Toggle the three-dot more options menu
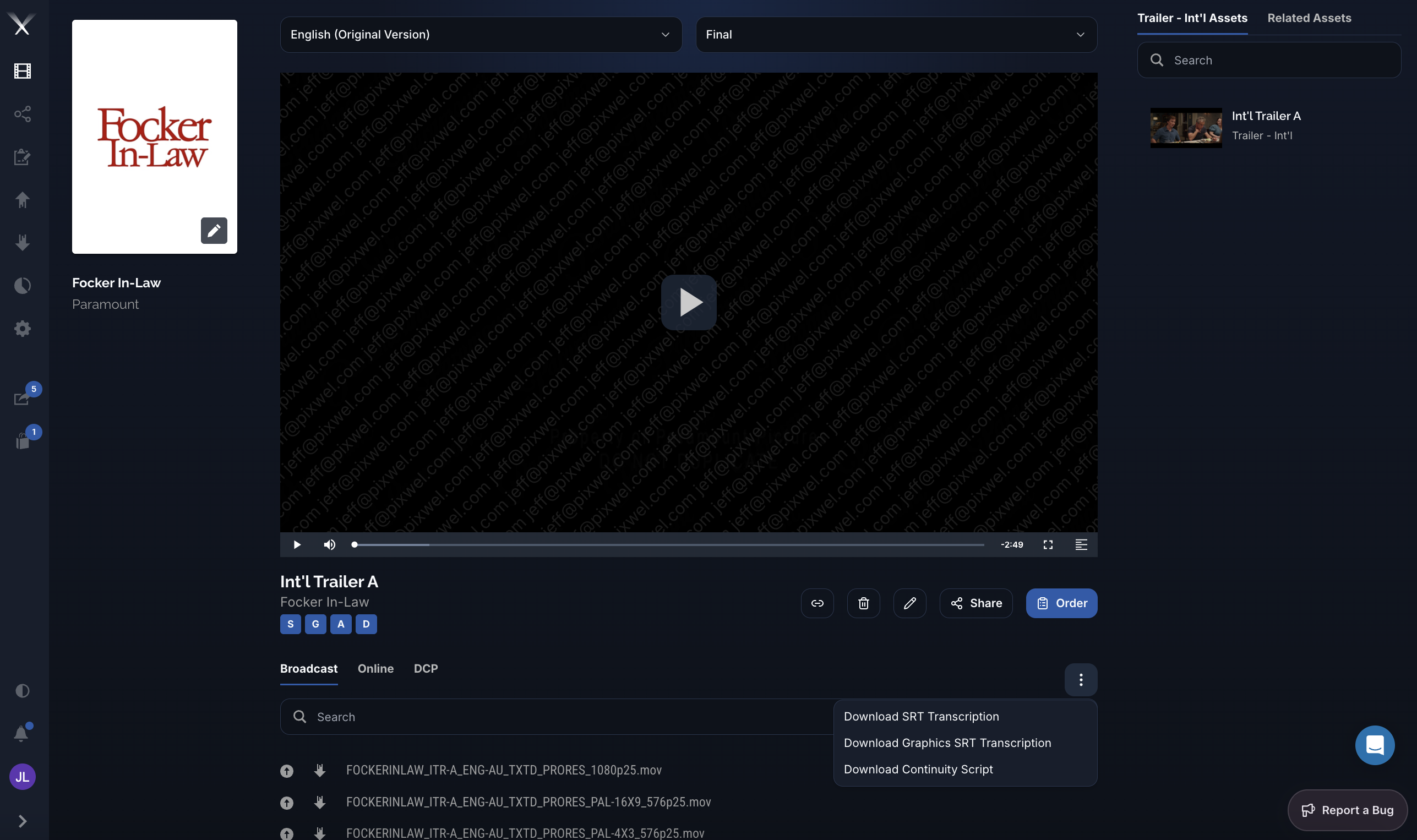1417x840 pixels. [1081, 680]
